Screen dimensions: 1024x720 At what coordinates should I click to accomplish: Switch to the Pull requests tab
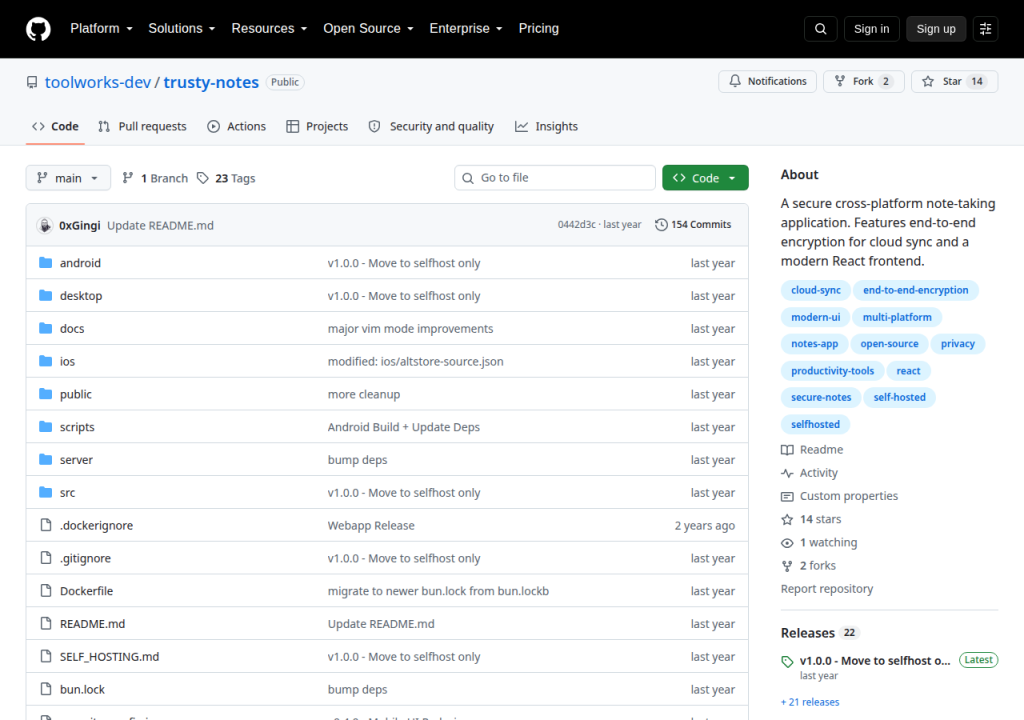coord(142,127)
